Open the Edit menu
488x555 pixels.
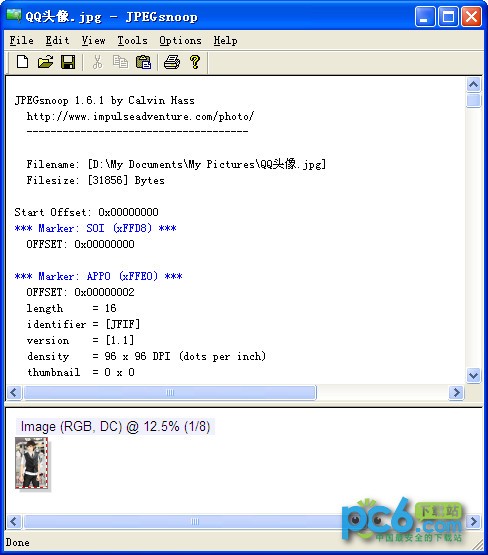point(57,40)
